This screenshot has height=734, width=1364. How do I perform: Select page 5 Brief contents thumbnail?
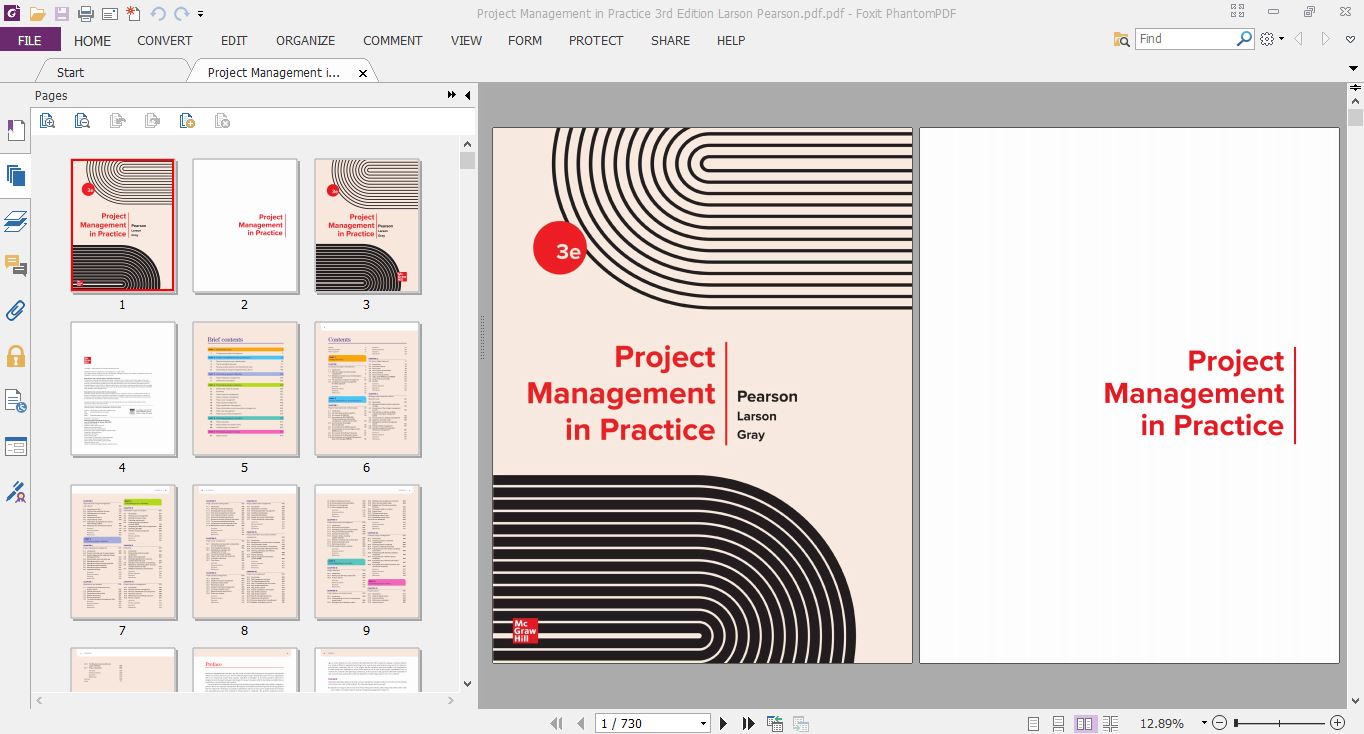point(245,388)
